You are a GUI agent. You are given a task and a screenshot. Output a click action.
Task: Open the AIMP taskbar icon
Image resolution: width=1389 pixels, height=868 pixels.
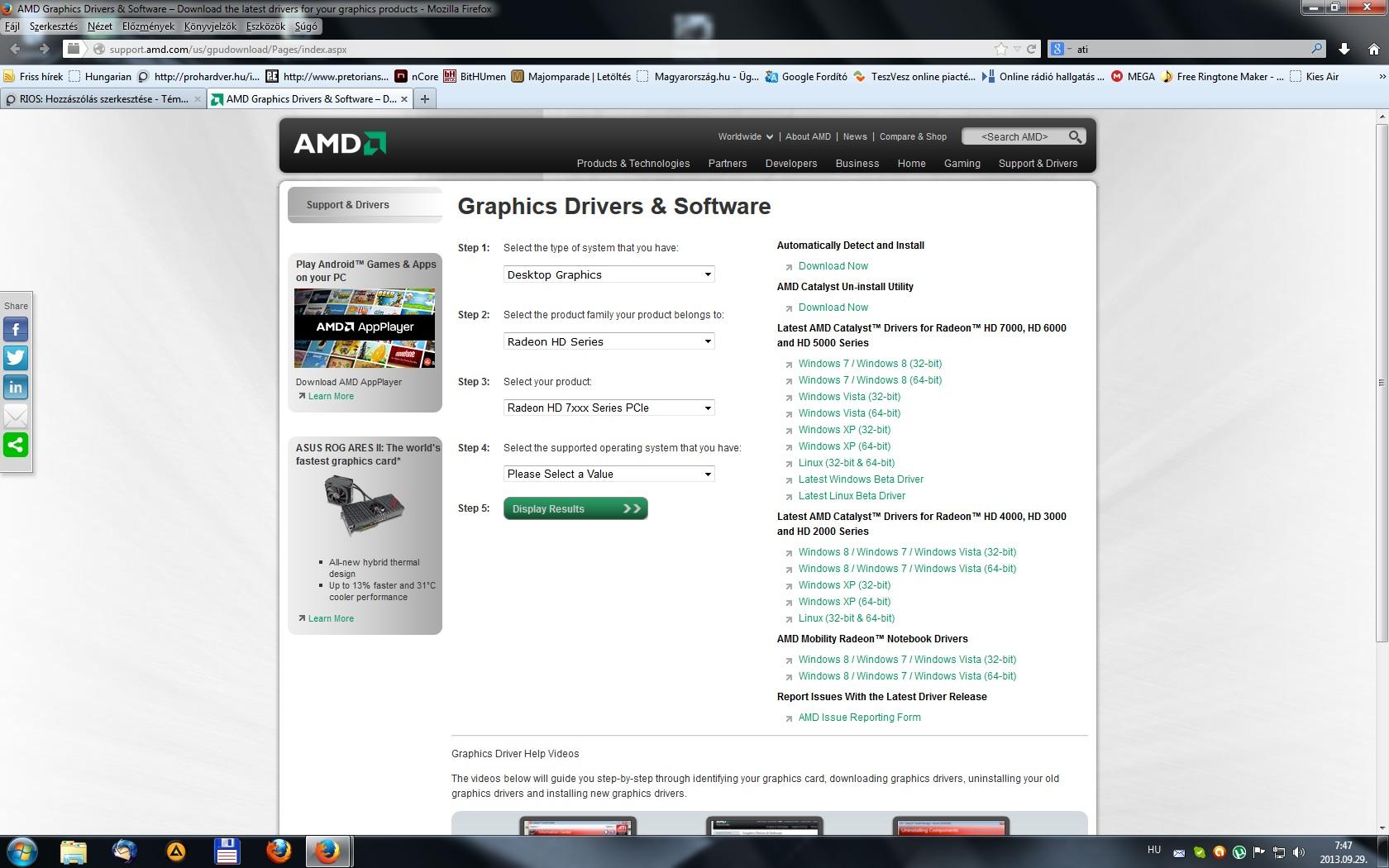176,851
